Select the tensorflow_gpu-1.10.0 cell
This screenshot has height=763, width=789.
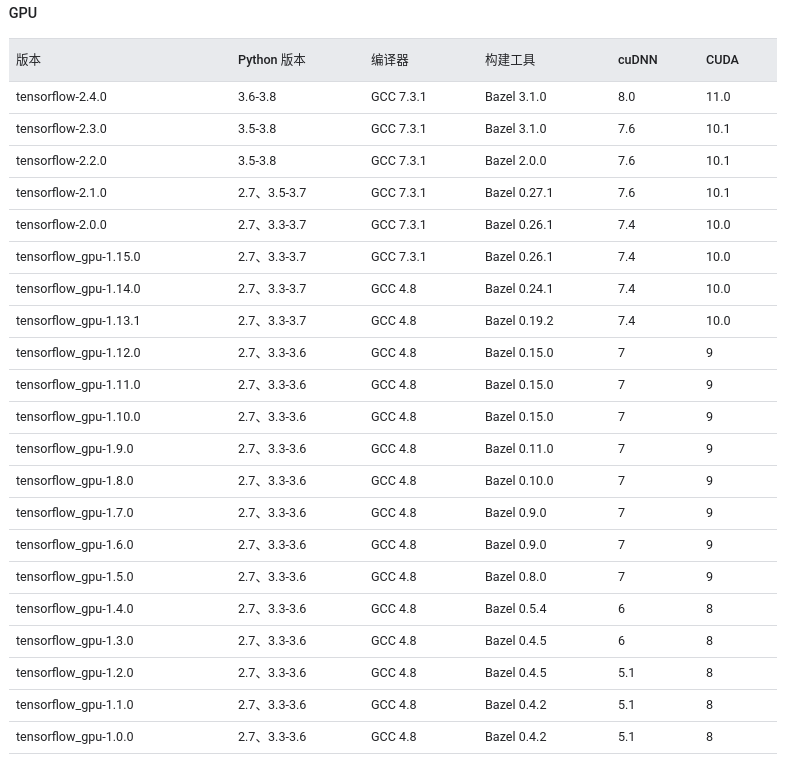78,417
